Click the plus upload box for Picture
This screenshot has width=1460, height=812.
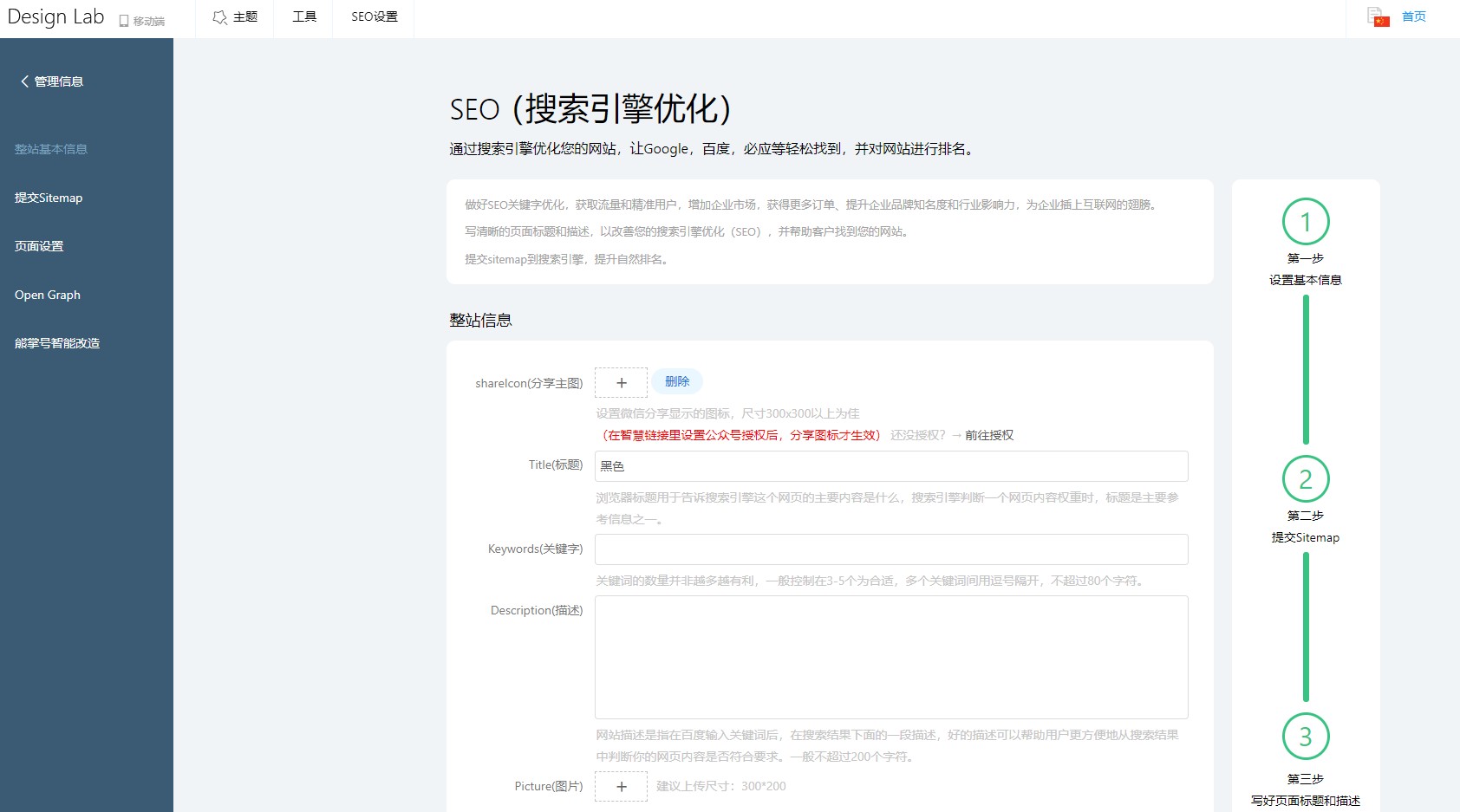(621, 786)
